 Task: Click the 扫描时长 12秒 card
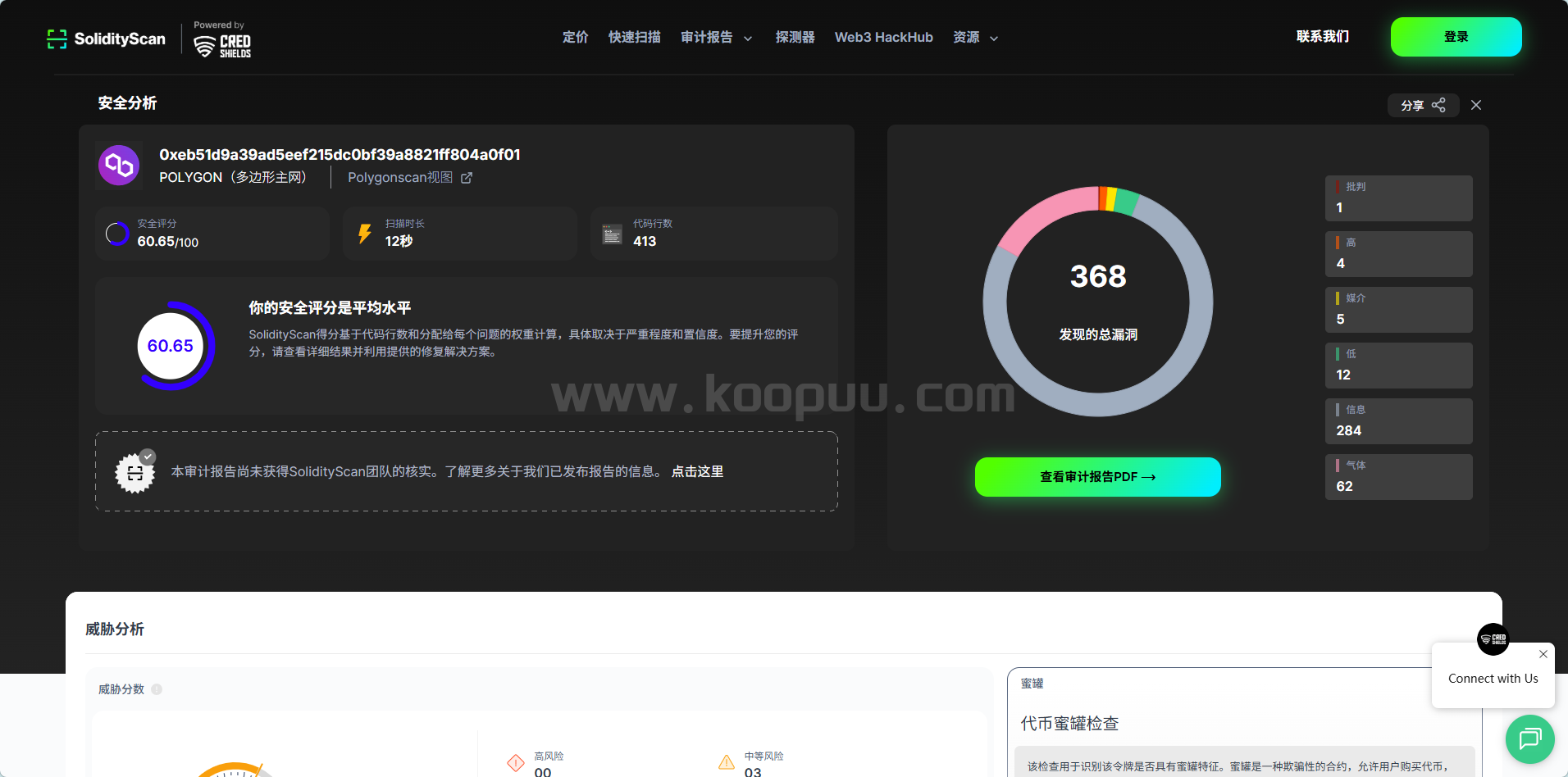point(460,234)
